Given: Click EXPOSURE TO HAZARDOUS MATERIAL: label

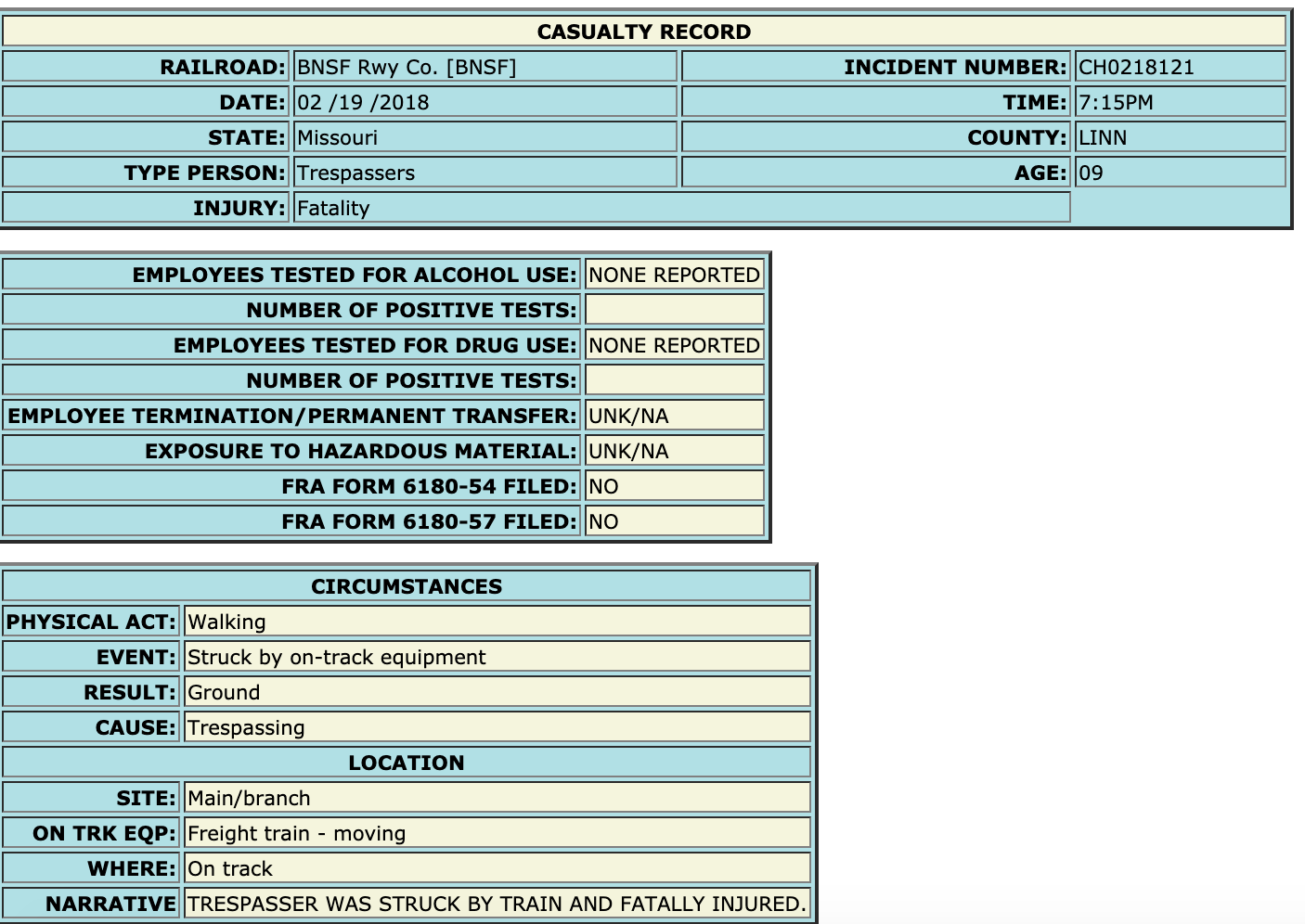Looking at the screenshot, I should [361, 451].
